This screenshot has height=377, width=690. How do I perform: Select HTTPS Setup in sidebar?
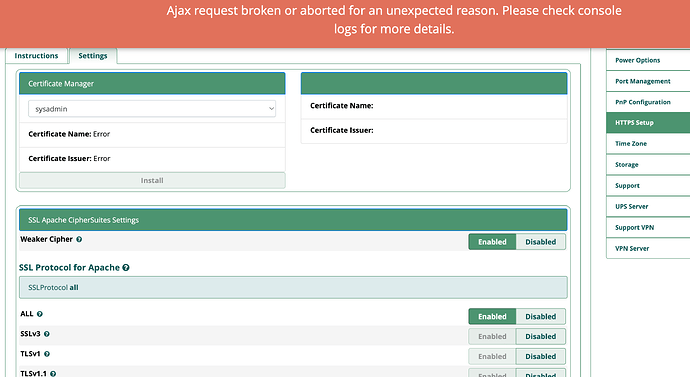[x=648, y=123]
